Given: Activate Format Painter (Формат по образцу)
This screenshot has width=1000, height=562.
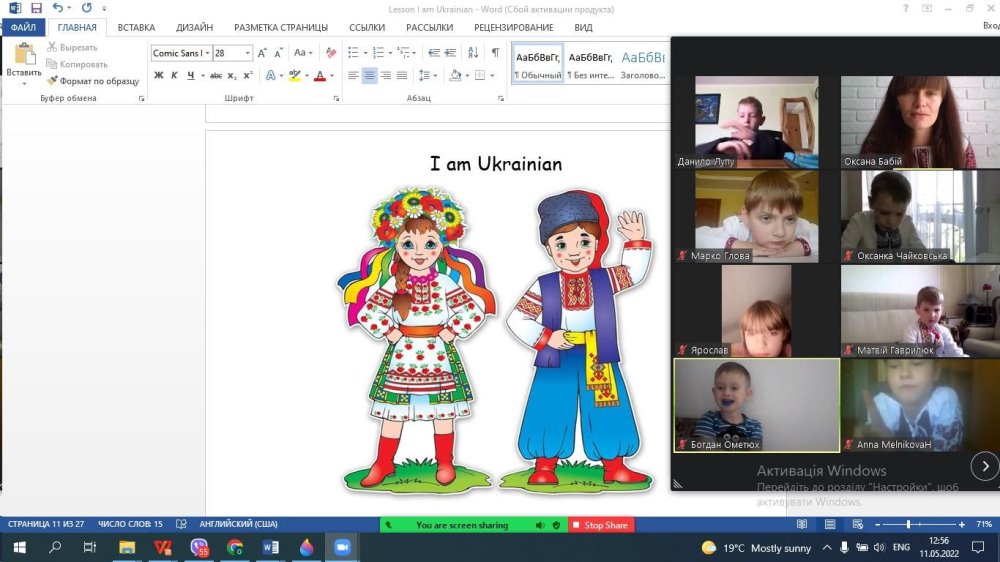Looking at the screenshot, I should pos(93,81).
